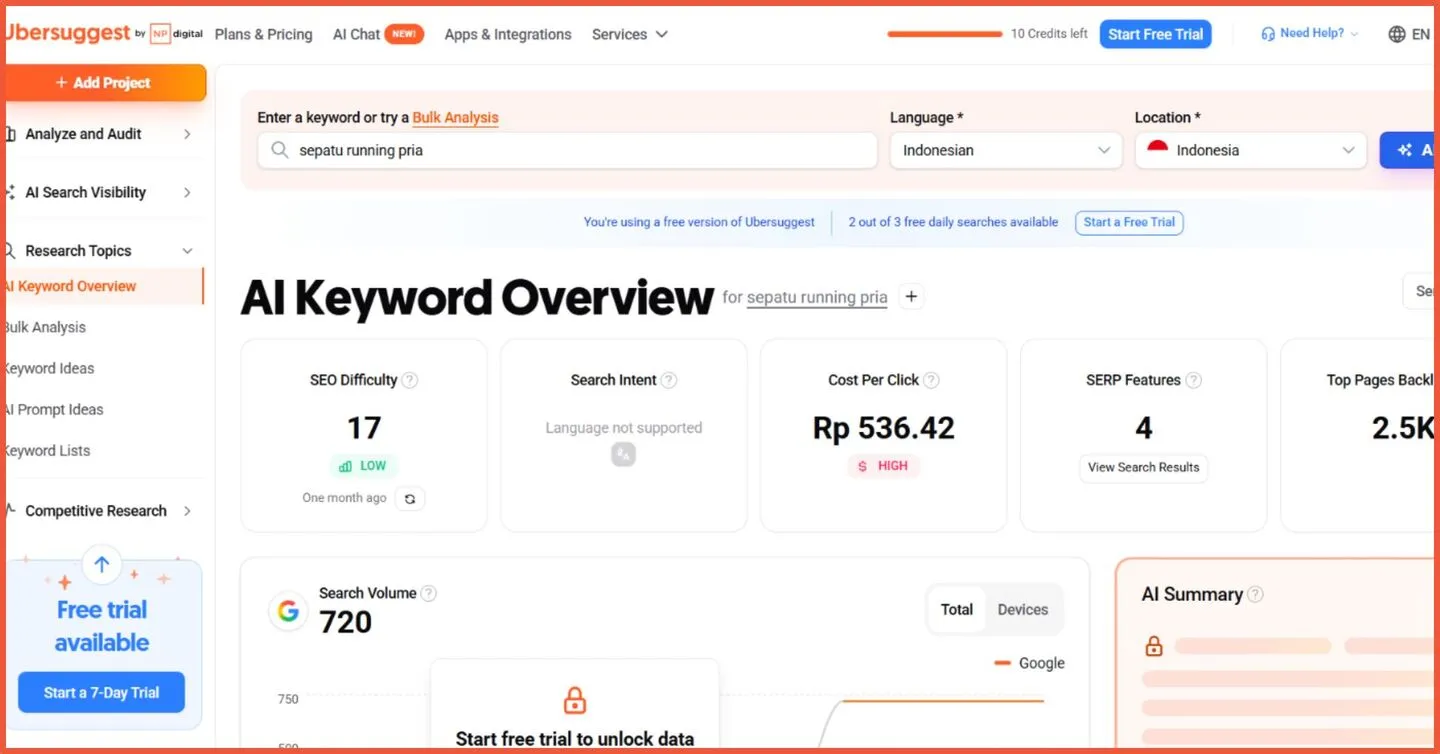Click the globe language icon
Viewport: 1440px width, 754px height.
(1397, 34)
